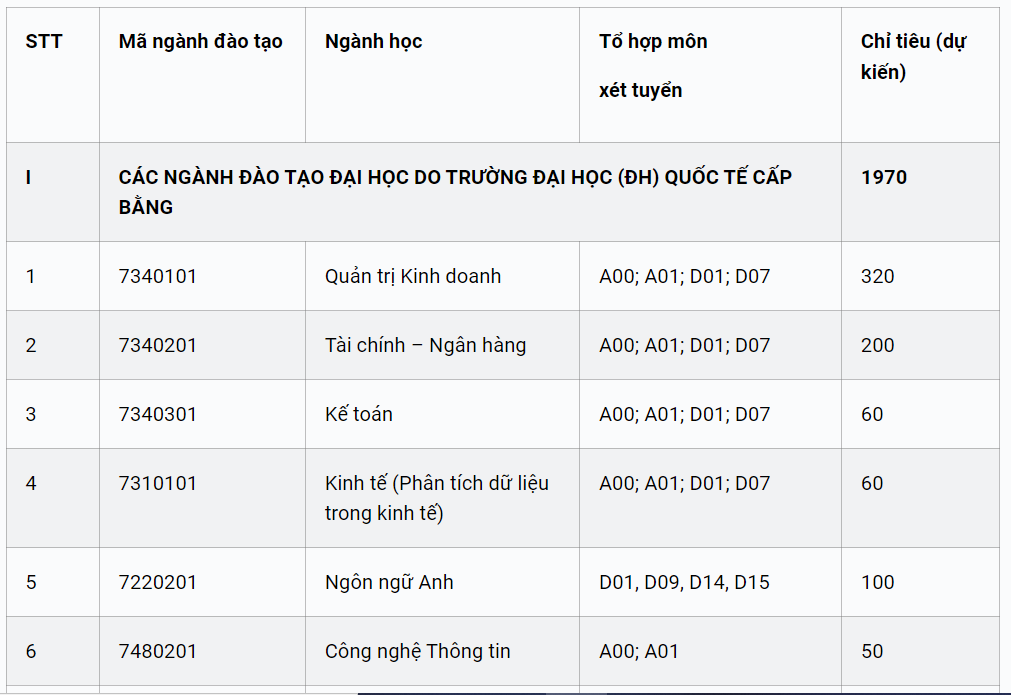Viewport: 1011px width, 695px height.
Task: Select the major code 7340101
Action: coord(157,277)
